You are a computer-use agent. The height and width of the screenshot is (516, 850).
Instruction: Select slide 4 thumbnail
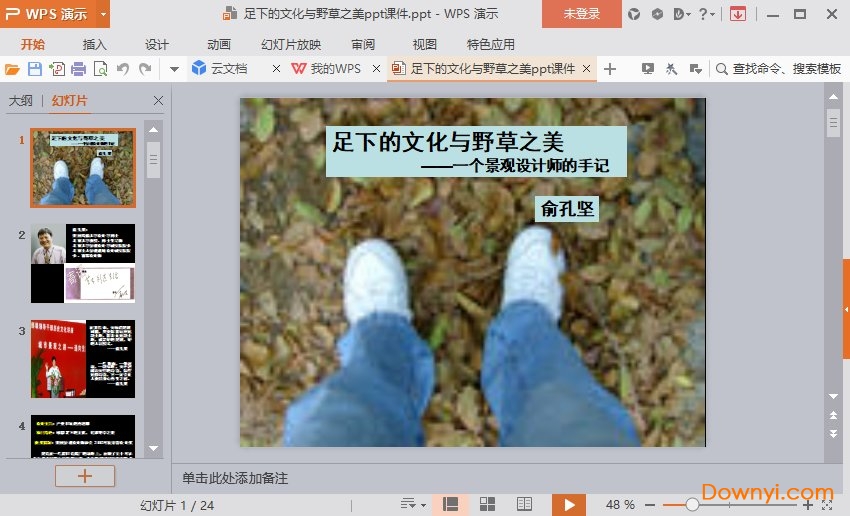(x=83, y=436)
